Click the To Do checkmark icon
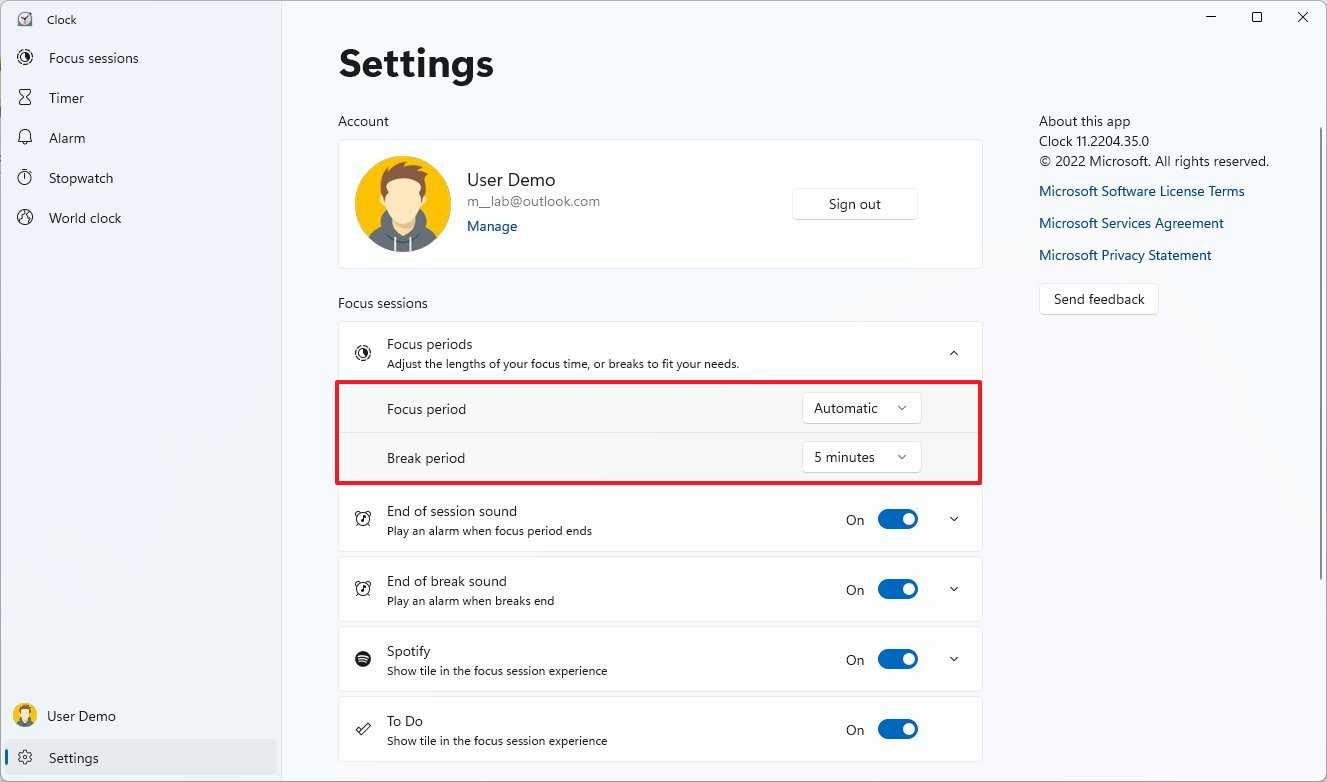 [363, 729]
